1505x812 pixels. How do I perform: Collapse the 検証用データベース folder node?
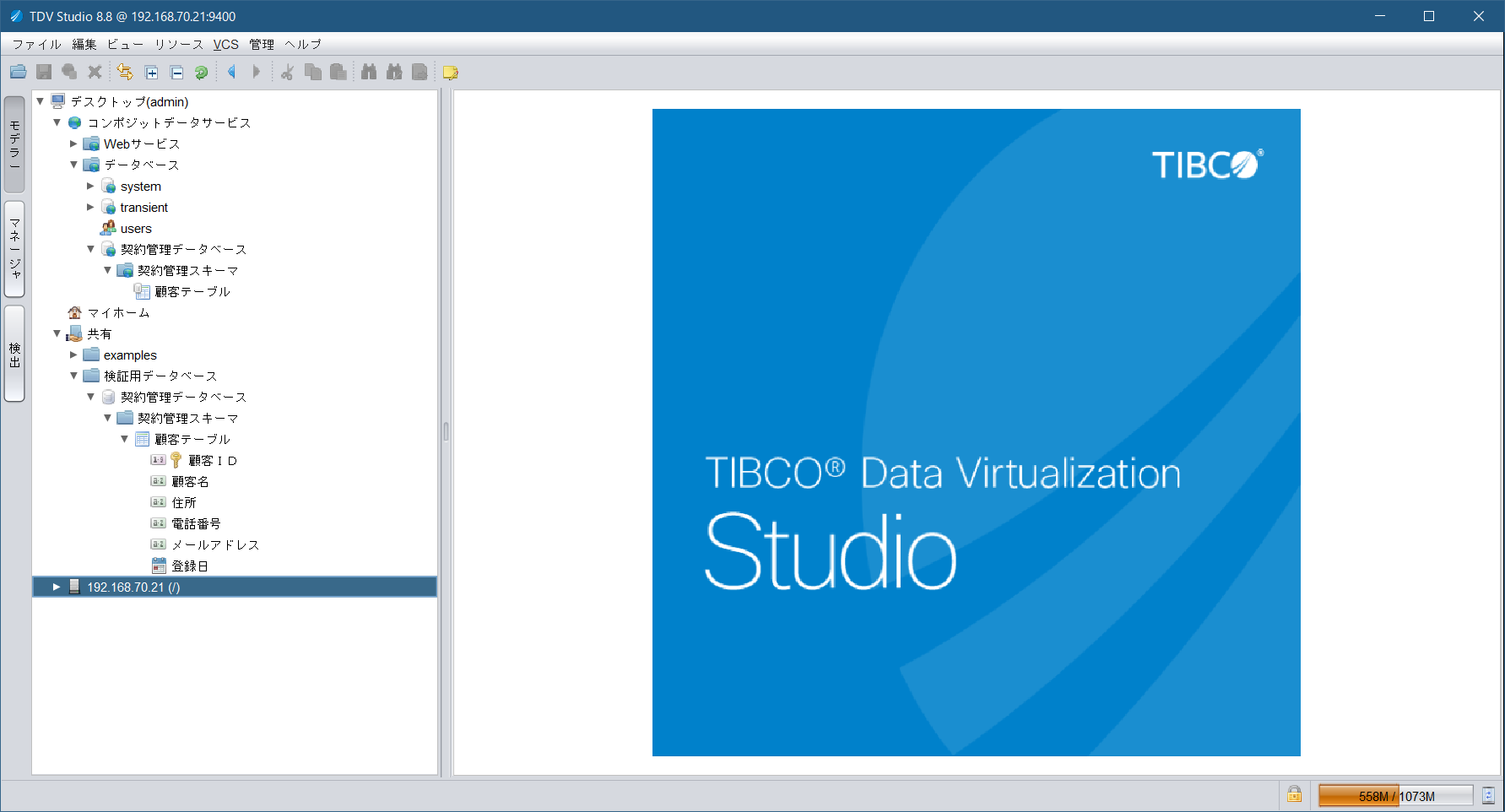[x=73, y=376]
